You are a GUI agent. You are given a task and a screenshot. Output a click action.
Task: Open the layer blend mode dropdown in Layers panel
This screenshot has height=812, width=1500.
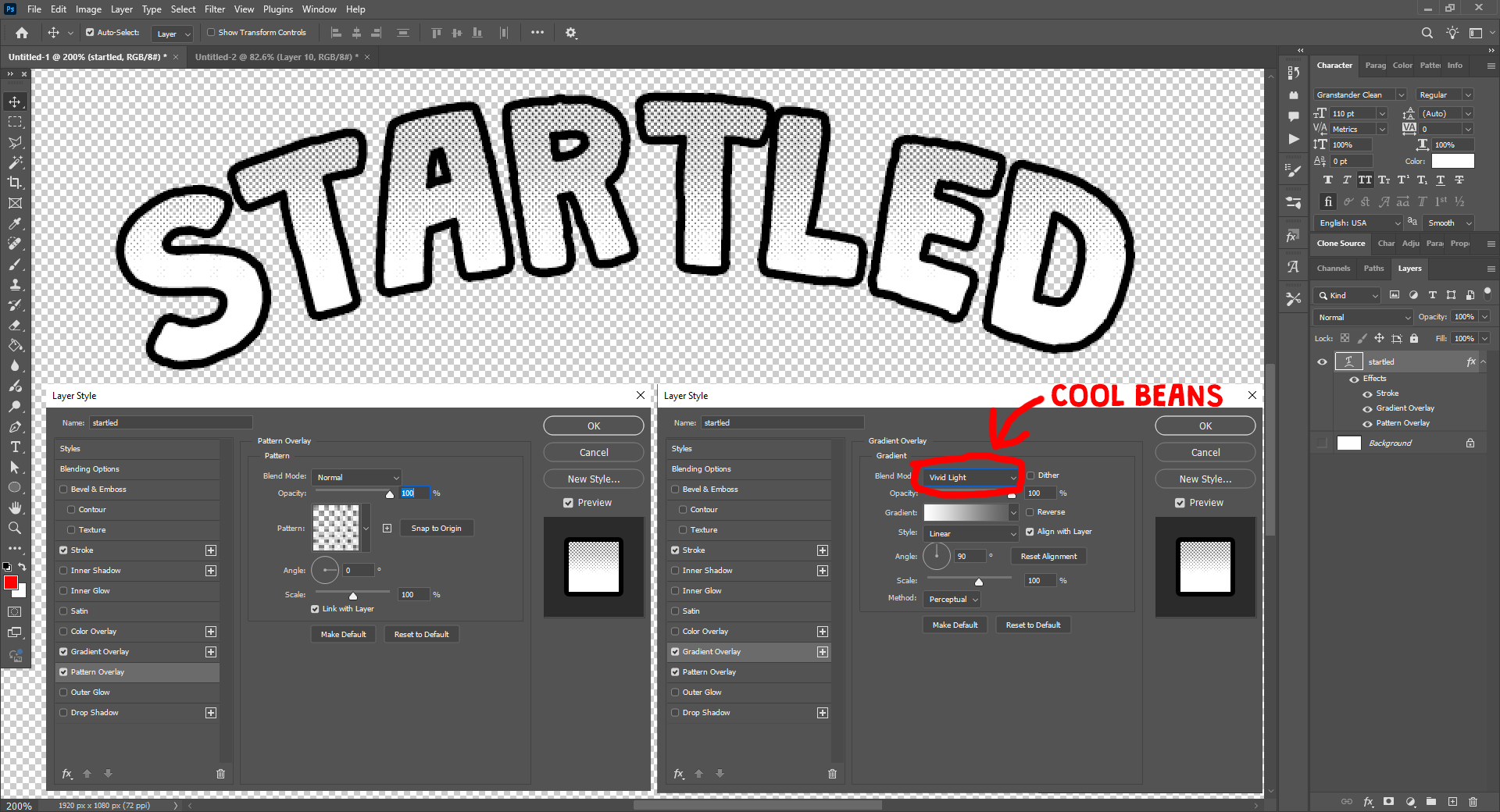pos(1364,317)
